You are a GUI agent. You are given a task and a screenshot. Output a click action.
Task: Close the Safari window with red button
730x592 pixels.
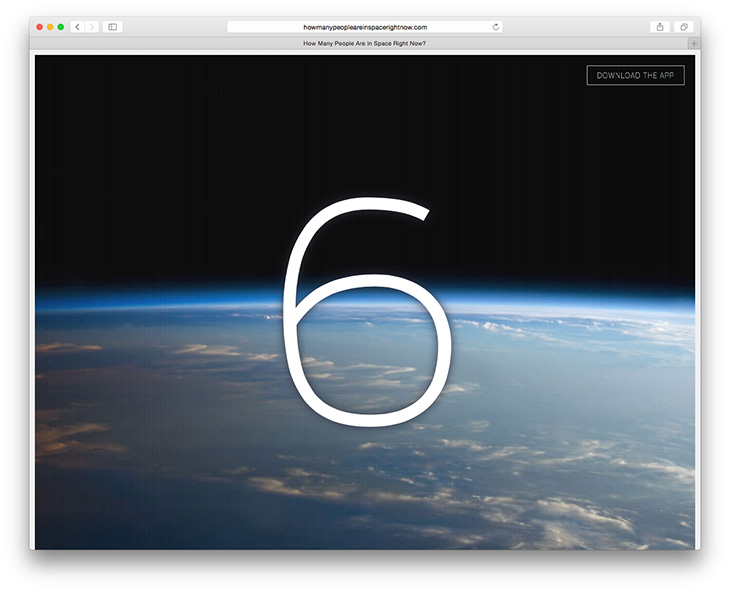pos(40,27)
